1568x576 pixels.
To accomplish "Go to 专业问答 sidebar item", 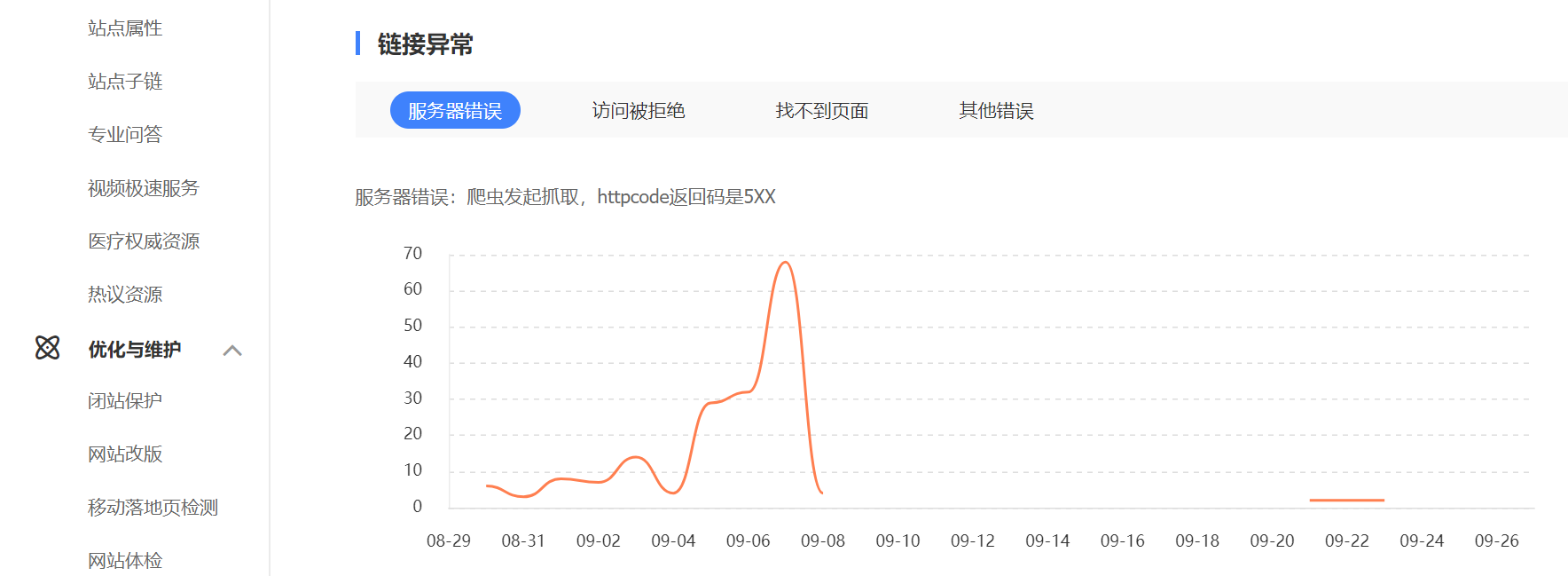I will [125, 135].
